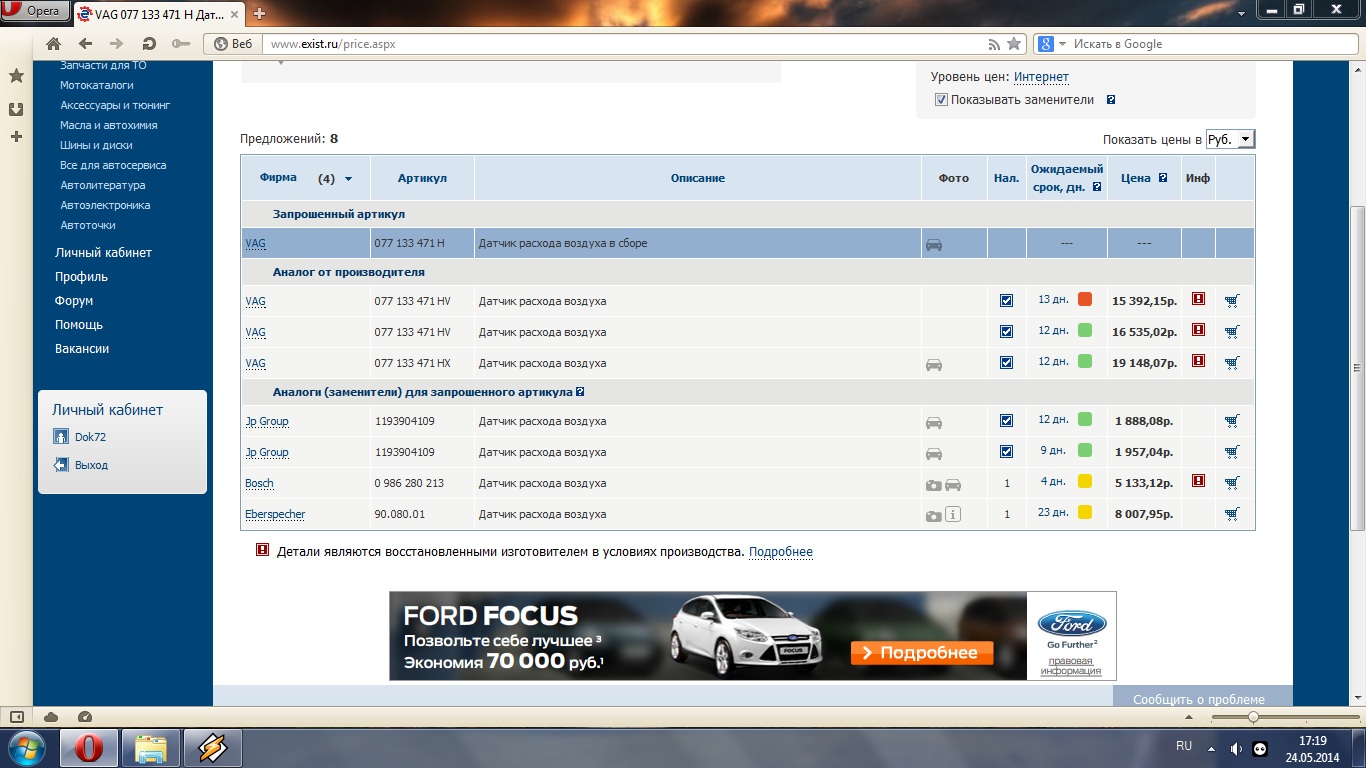1366x768 pixels.
Task: Click the Подробнее link below the table
Action: click(x=781, y=552)
